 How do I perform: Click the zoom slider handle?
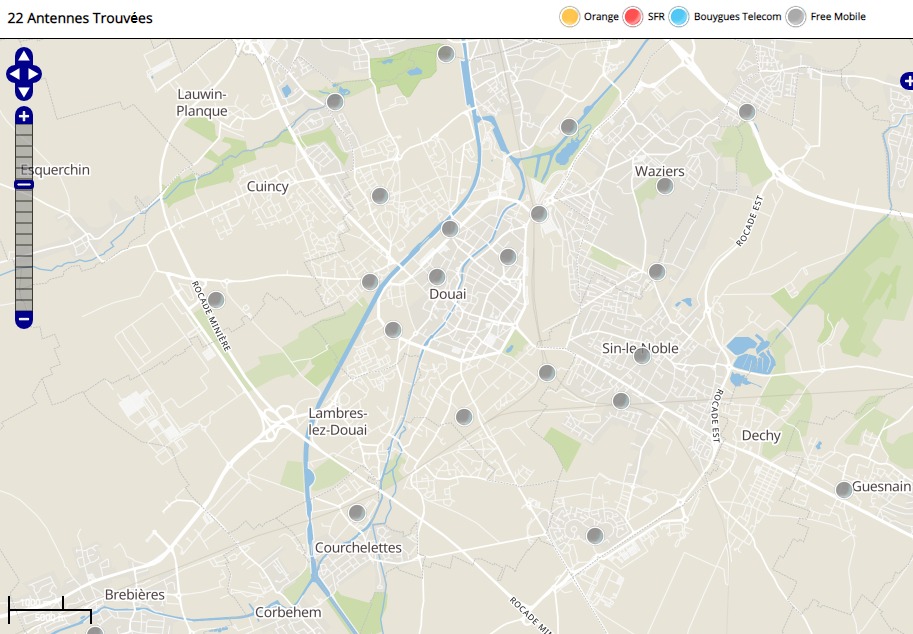pyautogui.click(x=24, y=184)
